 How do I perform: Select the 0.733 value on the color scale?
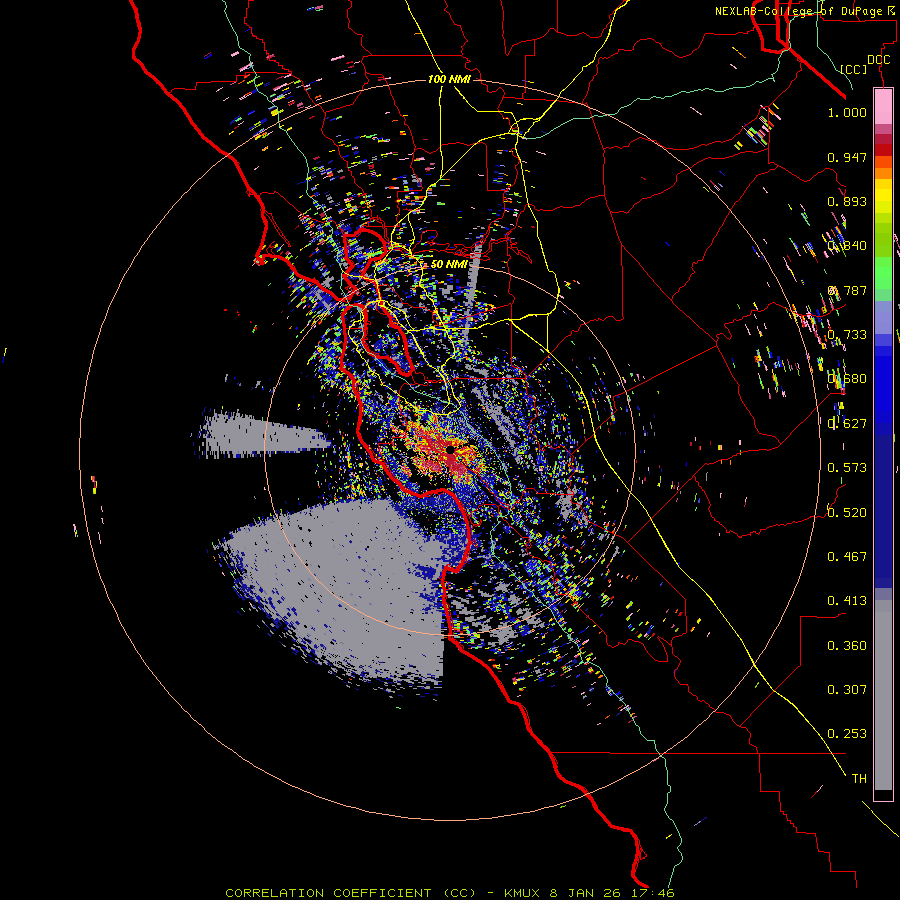tap(847, 335)
